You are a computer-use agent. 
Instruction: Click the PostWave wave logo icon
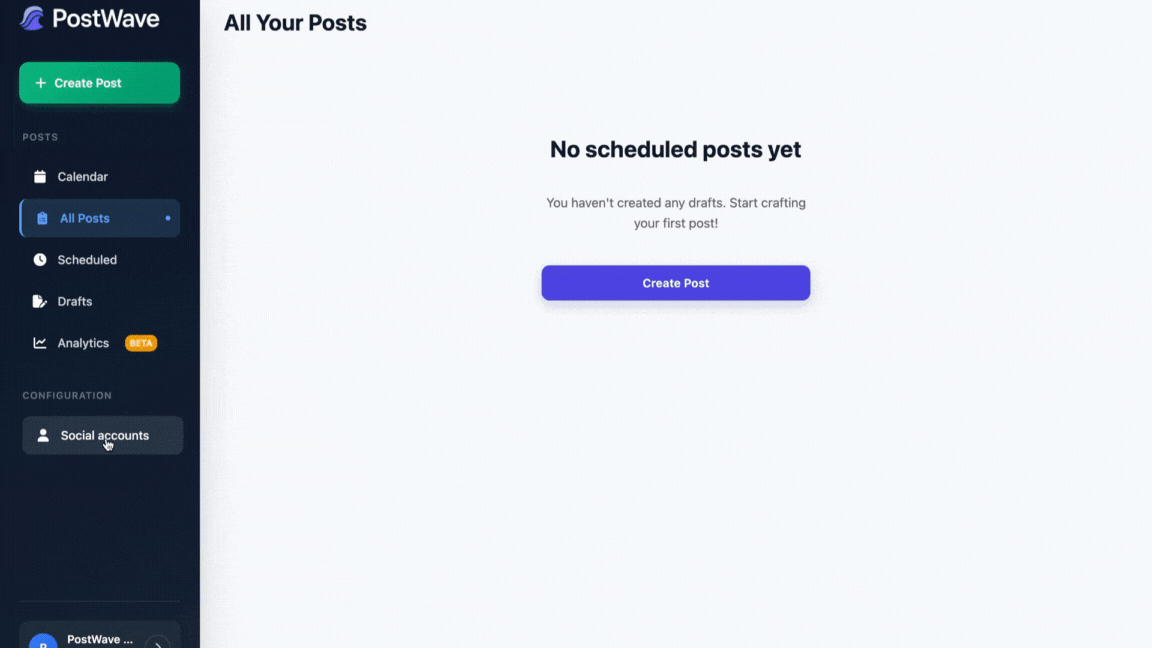click(32, 18)
